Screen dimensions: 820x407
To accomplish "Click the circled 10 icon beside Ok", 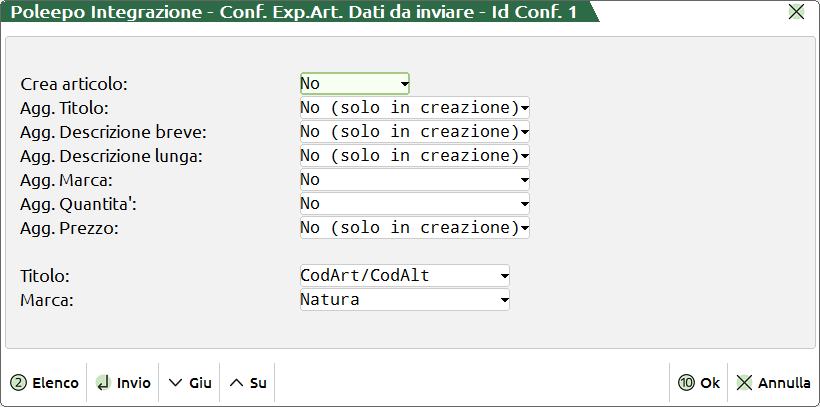I will (x=685, y=383).
